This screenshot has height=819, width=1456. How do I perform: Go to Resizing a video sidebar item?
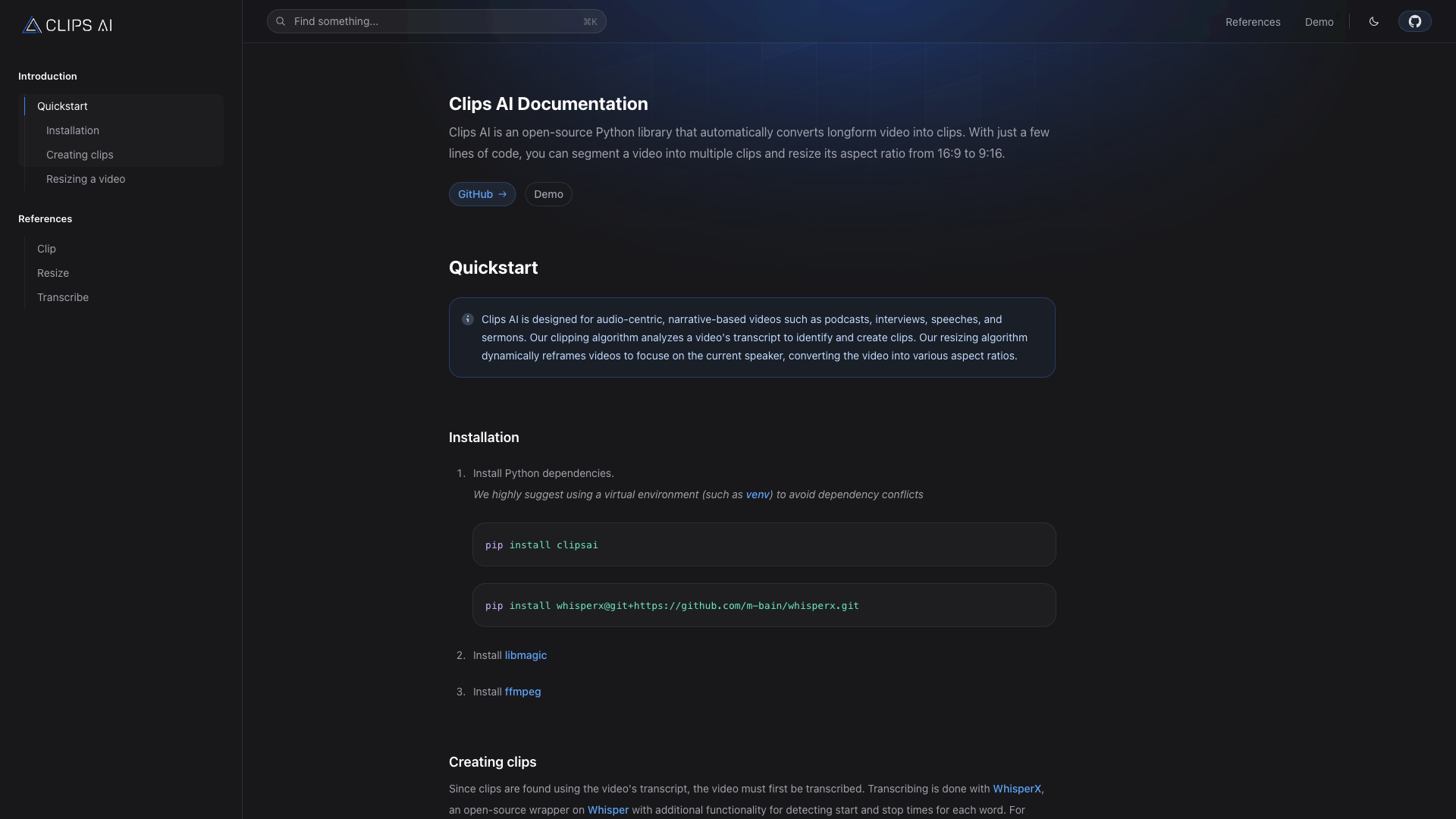(86, 179)
